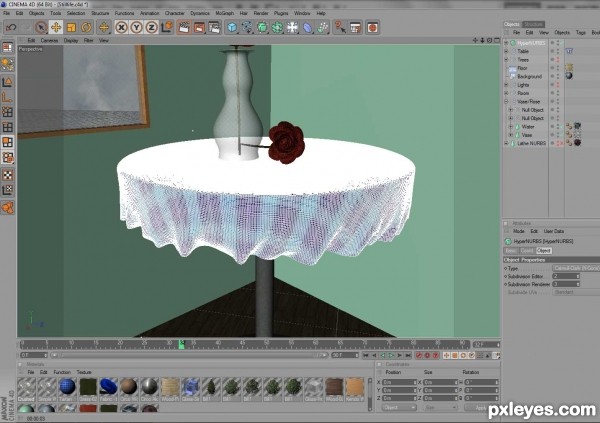Image resolution: width=600 pixels, height=423 pixels.
Task: Expand the Water object
Action: 511,127
